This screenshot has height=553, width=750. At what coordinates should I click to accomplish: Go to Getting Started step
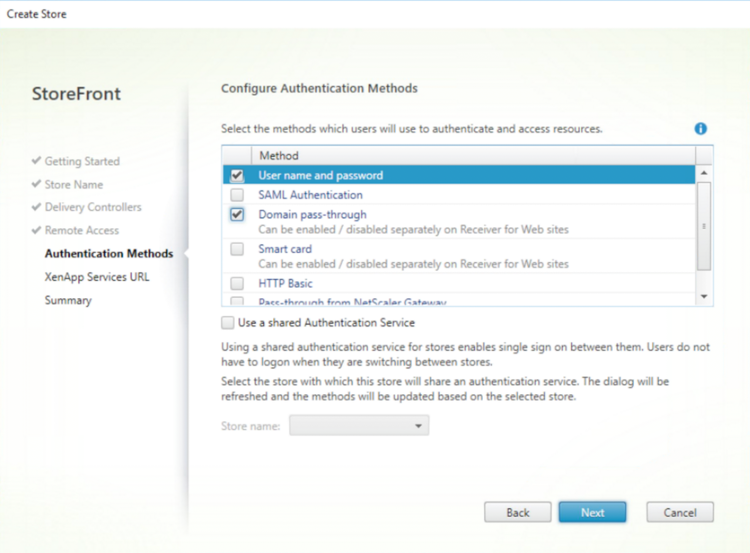pyautogui.click(x=82, y=161)
